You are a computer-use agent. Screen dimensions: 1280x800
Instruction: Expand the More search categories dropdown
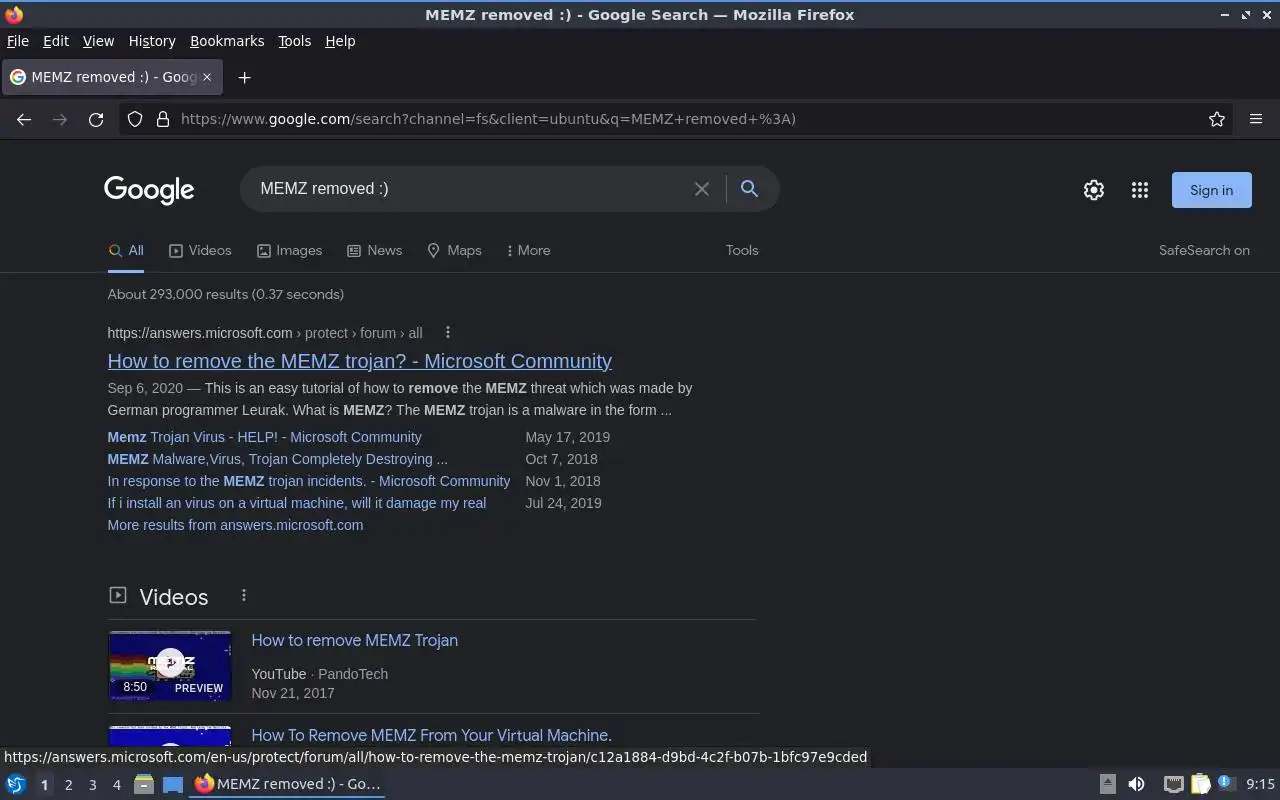tap(528, 250)
